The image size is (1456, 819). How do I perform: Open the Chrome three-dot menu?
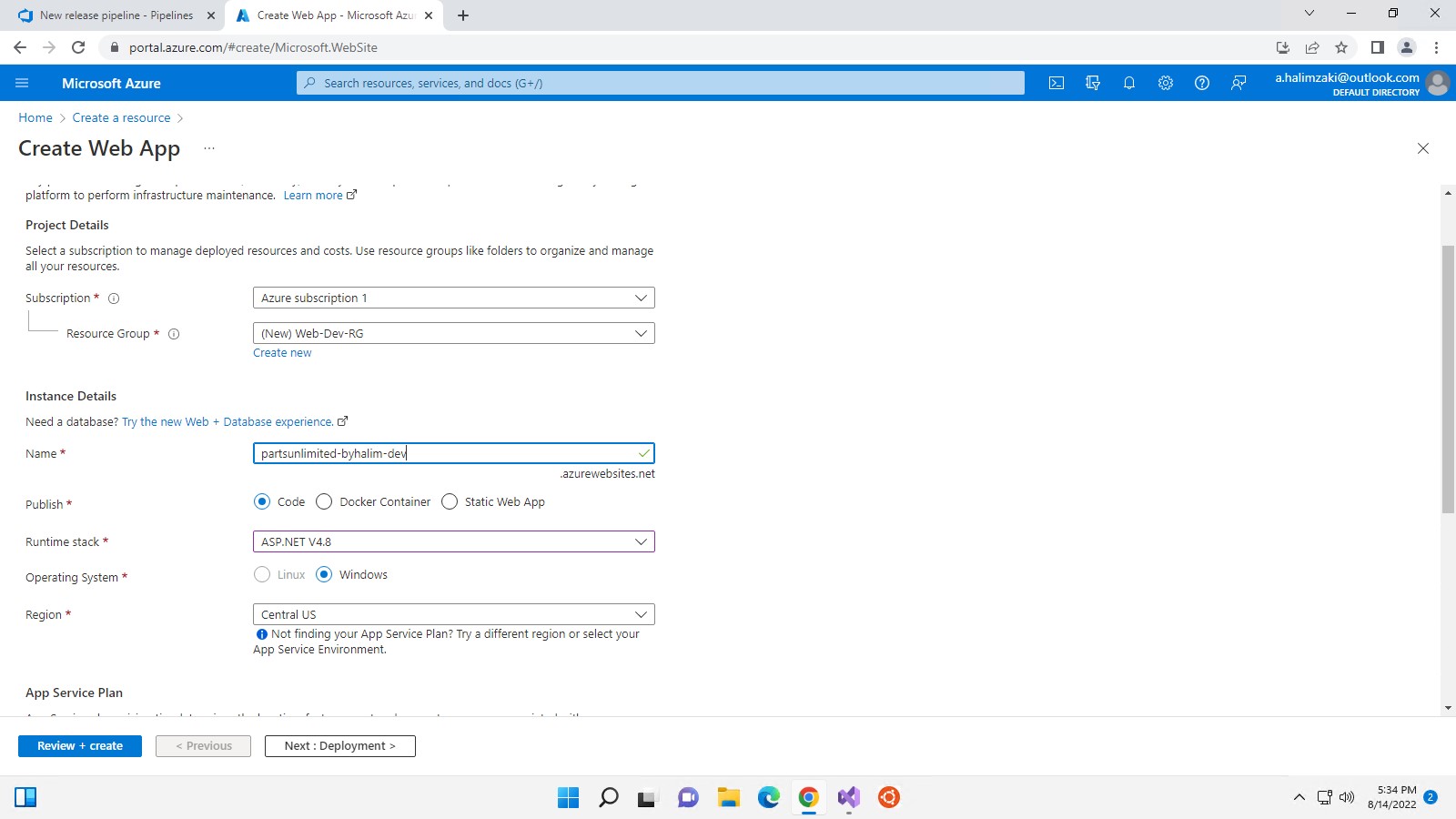tap(1436, 47)
